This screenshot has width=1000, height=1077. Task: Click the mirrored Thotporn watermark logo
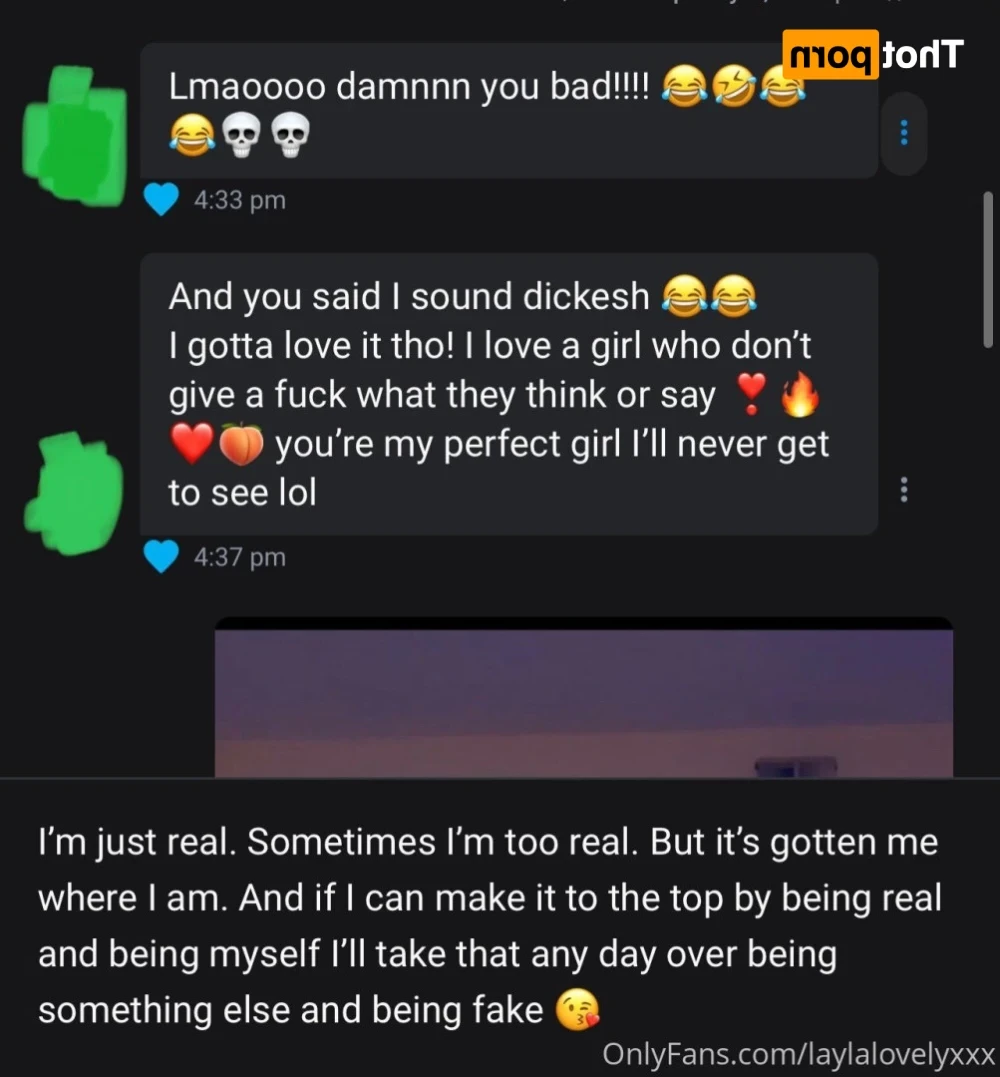873,54
